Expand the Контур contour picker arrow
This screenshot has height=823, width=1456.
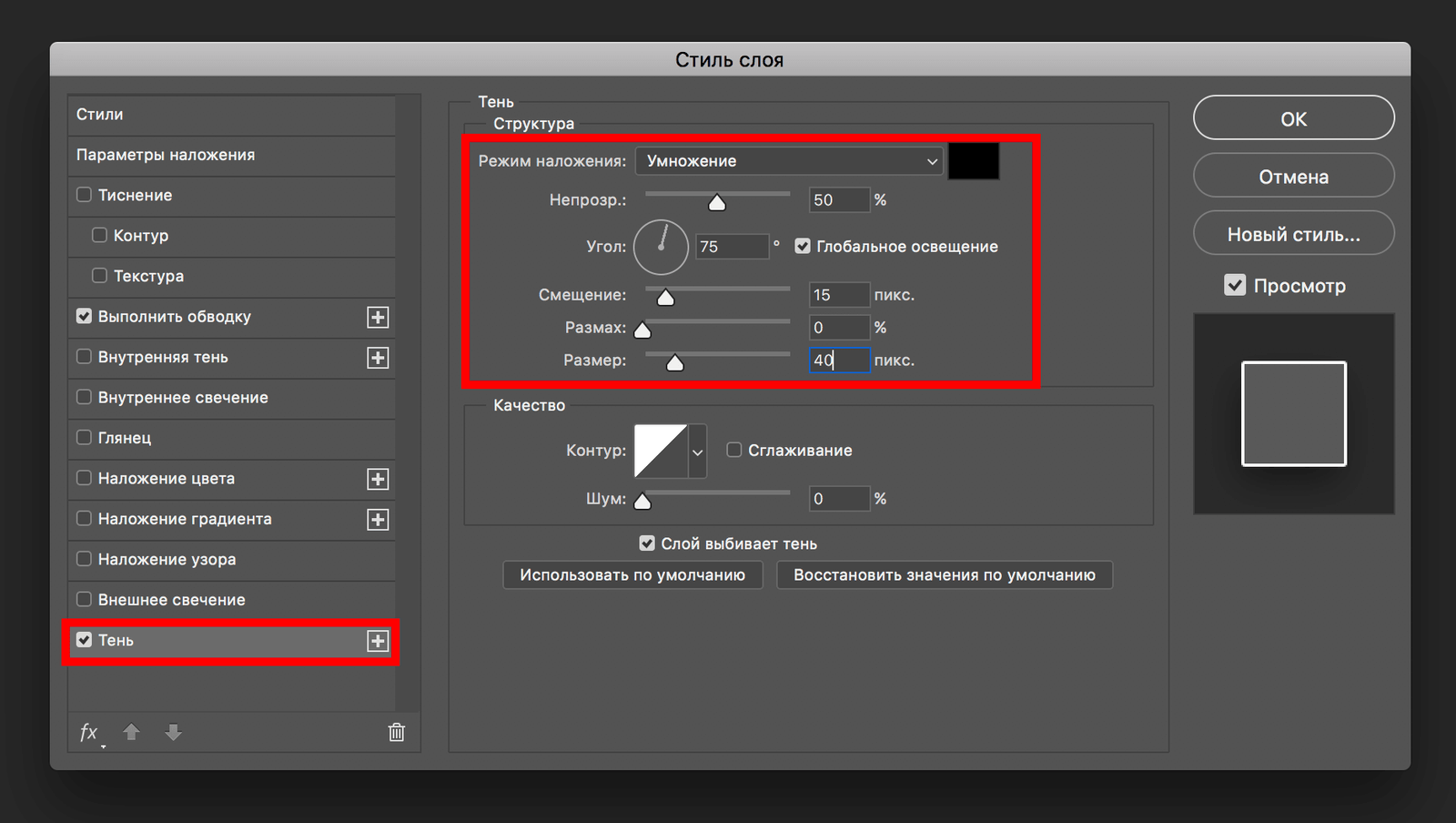(x=697, y=452)
